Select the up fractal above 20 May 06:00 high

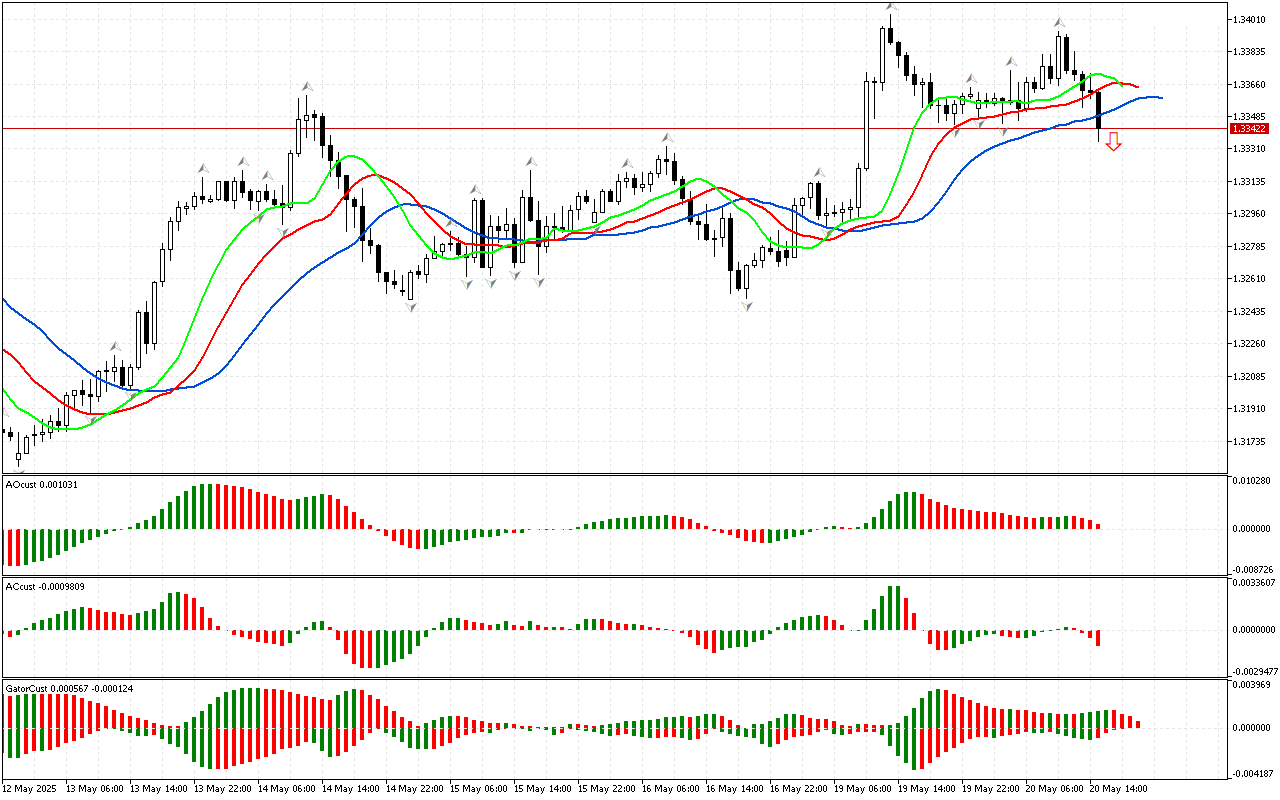pos(1059,22)
